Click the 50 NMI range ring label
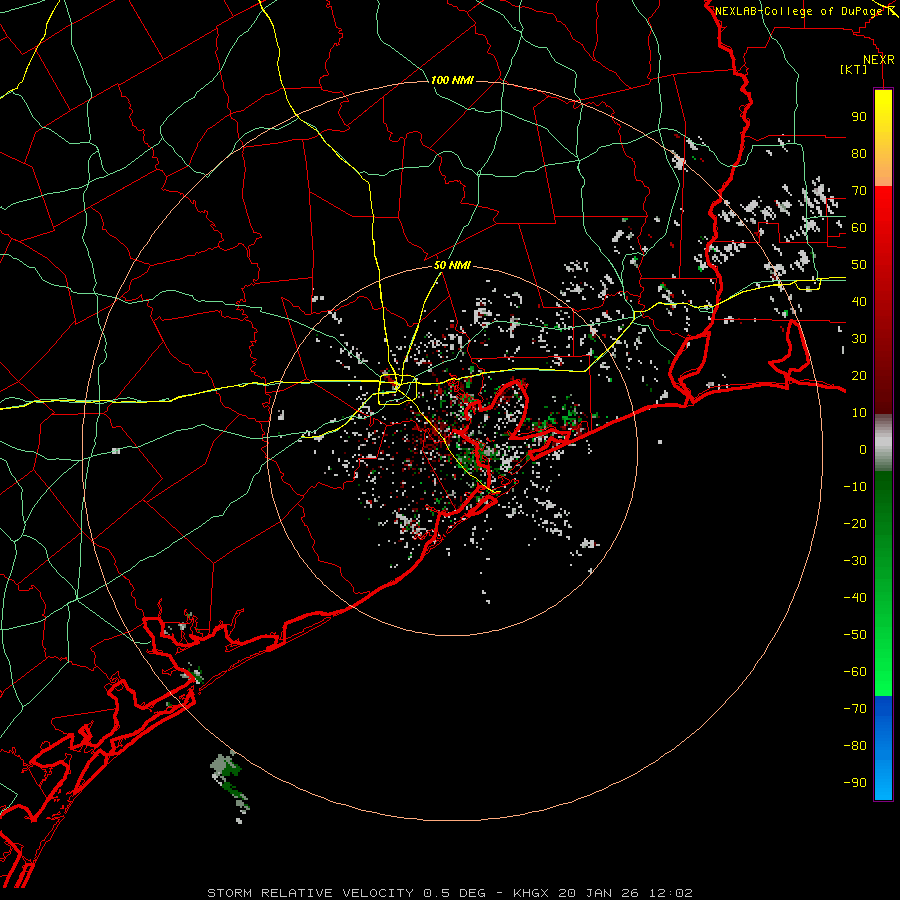The height and width of the screenshot is (900, 900). [x=452, y=265]
